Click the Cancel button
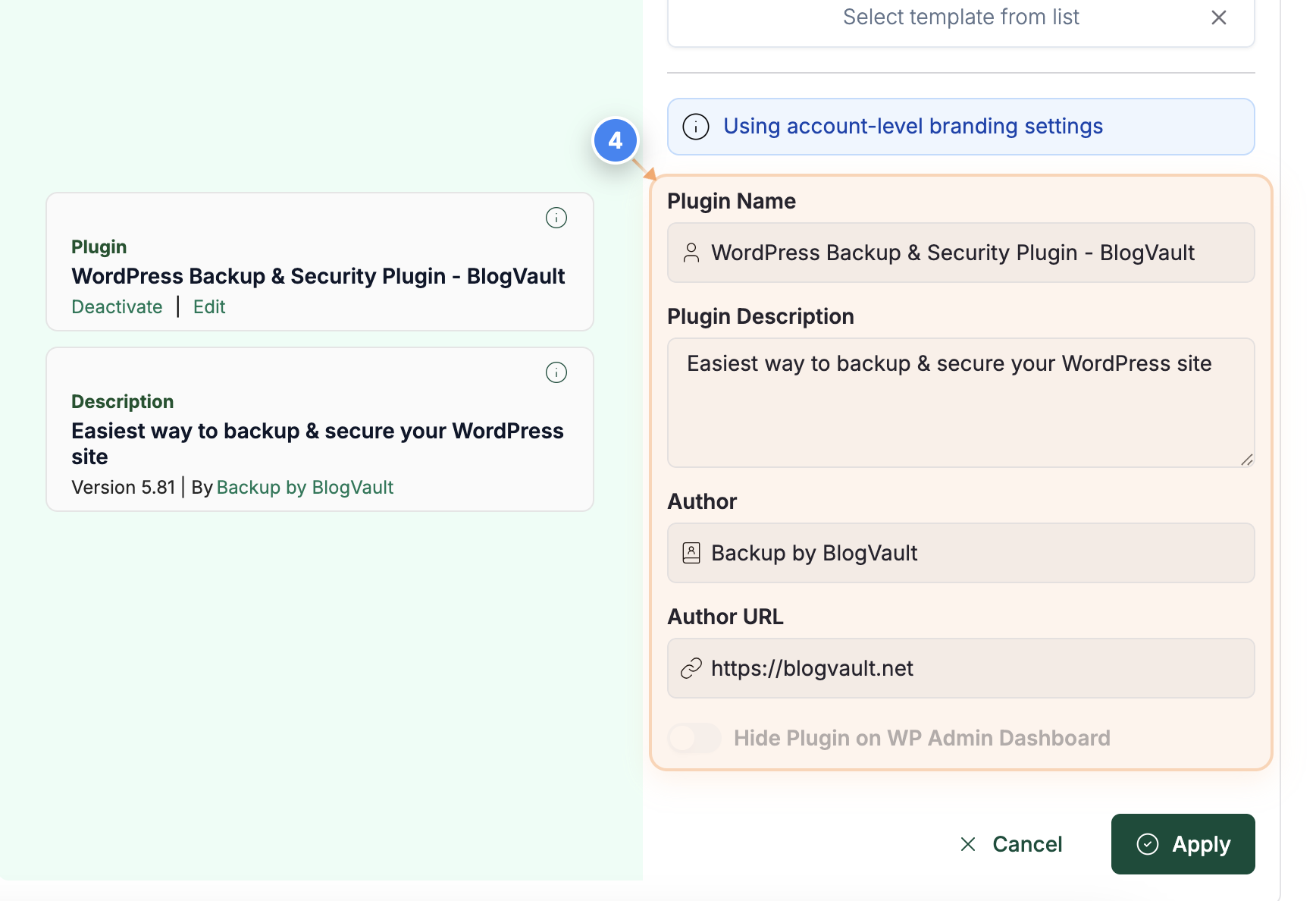Image resolution: width=1316 pixels, height=901 pixels. pyautogui.click(x=1011, y=844)
